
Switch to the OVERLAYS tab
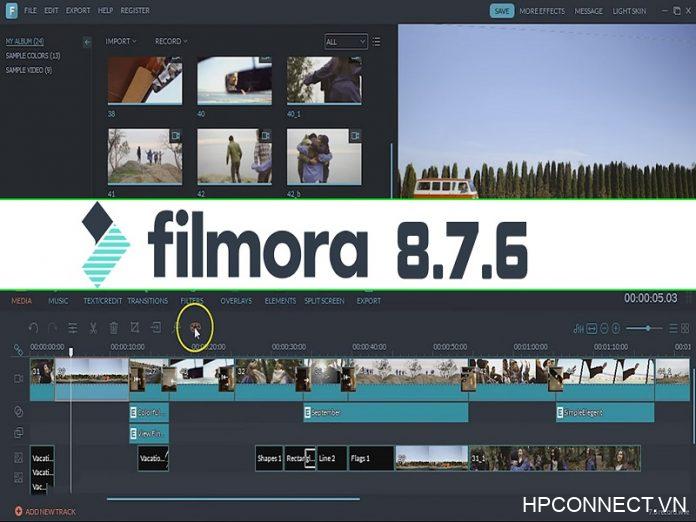[x=236, y=301]
